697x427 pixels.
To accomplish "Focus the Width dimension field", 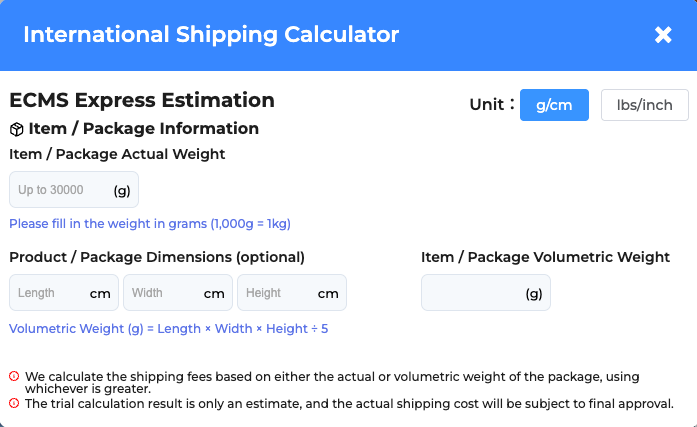I will click(162, 293).
